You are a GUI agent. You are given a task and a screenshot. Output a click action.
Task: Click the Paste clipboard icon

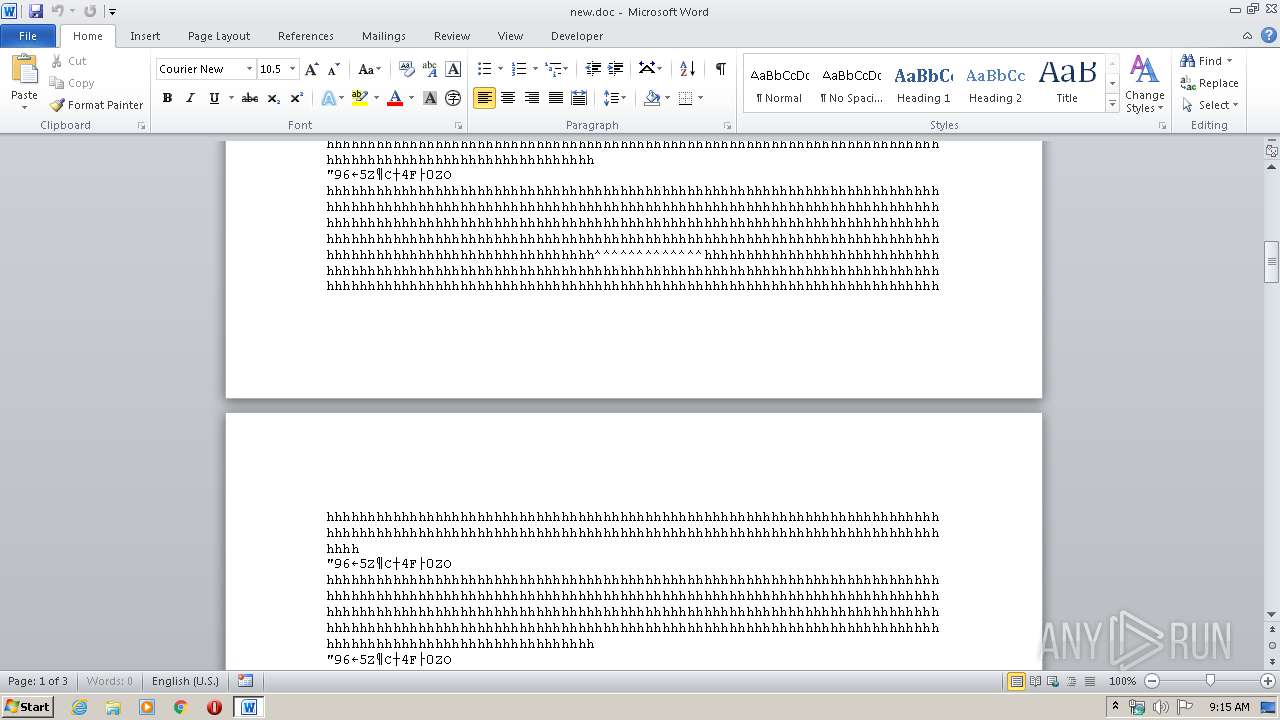(24, 70)
